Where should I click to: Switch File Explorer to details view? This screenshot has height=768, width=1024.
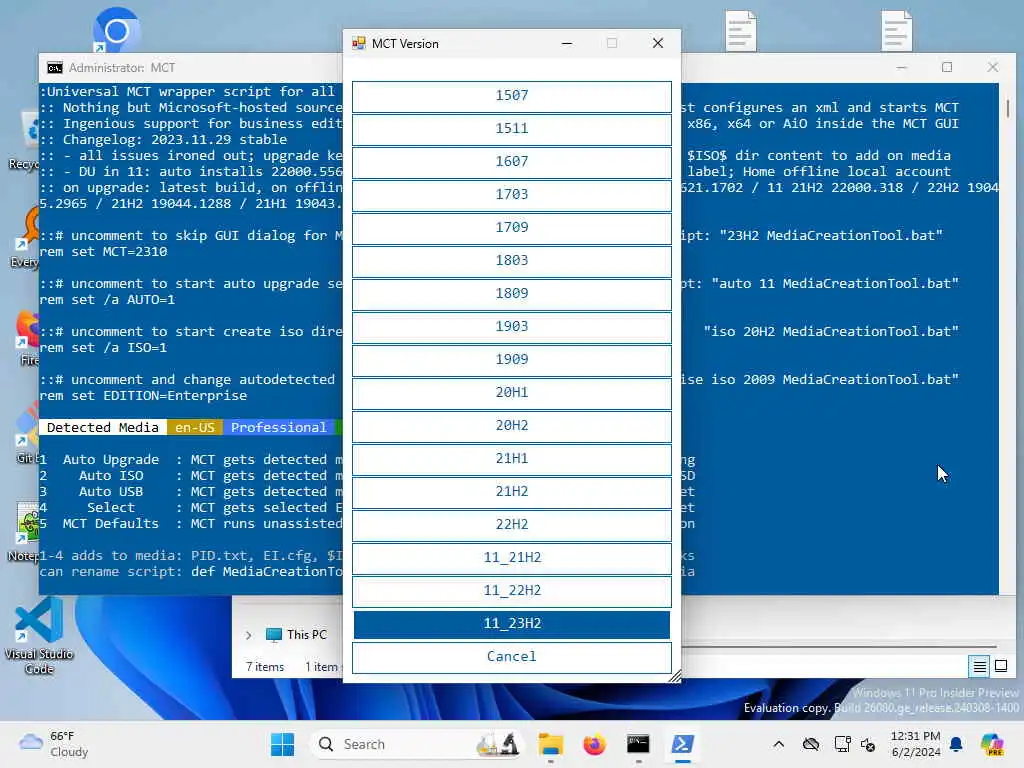pos(980,667)
